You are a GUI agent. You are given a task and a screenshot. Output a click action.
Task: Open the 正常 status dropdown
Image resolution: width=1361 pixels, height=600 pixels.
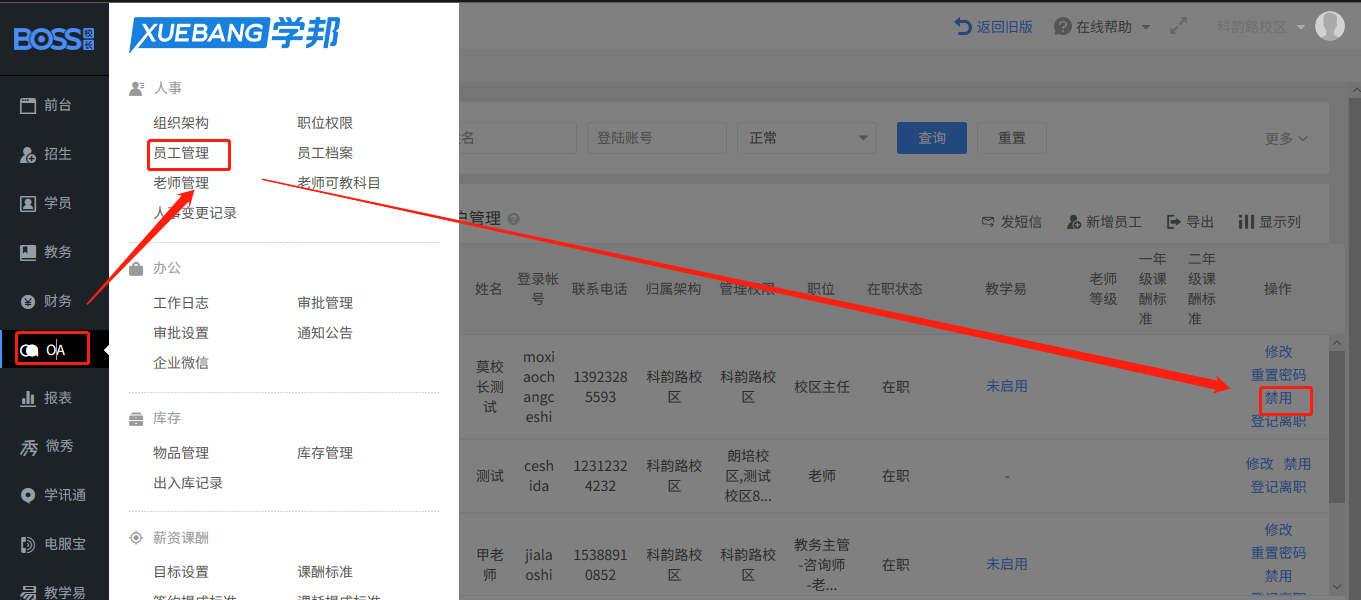(806, 138)
